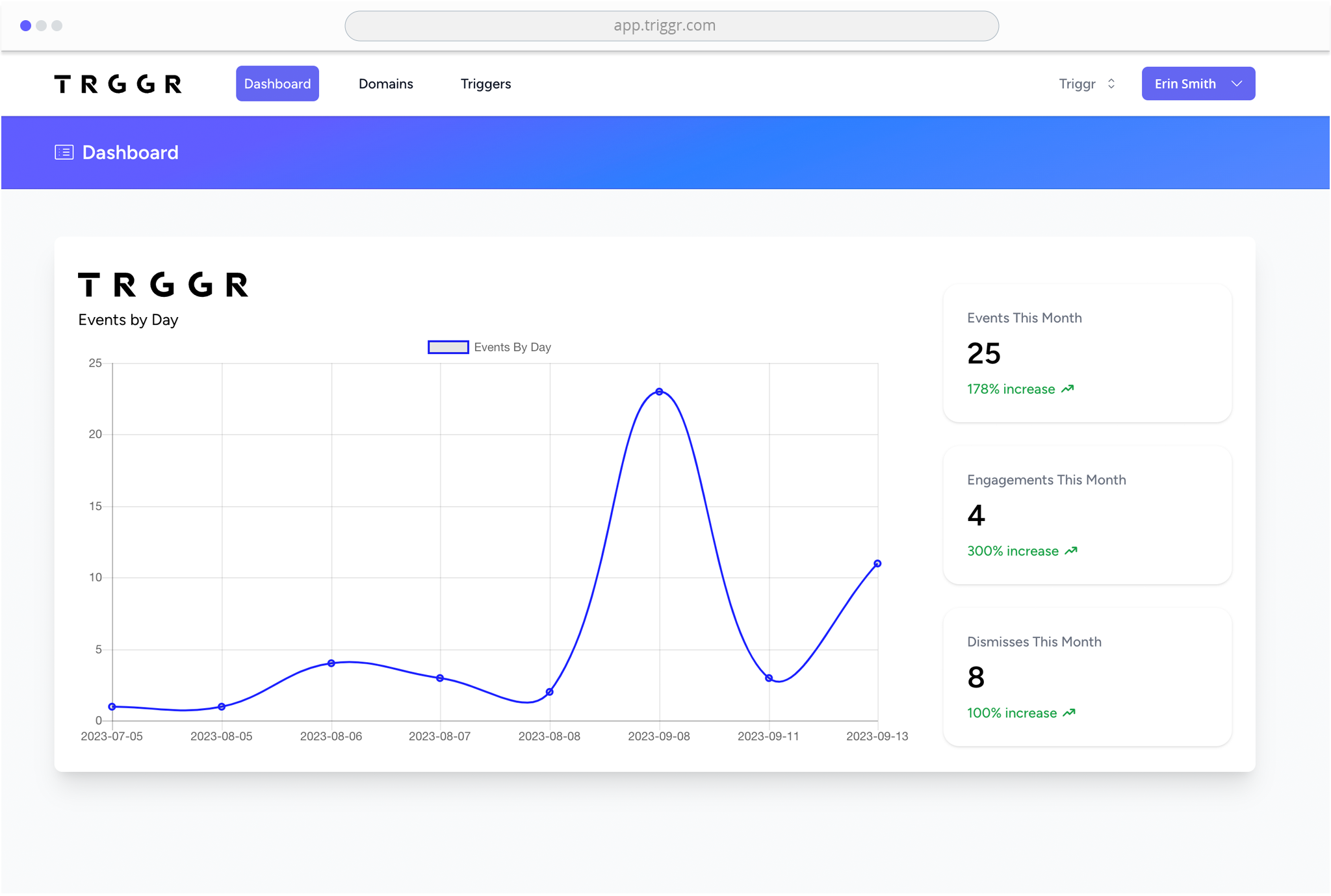Go to the Domains page
The height and width of the screenshot is (896, 1331).
(x=385, y=84)
